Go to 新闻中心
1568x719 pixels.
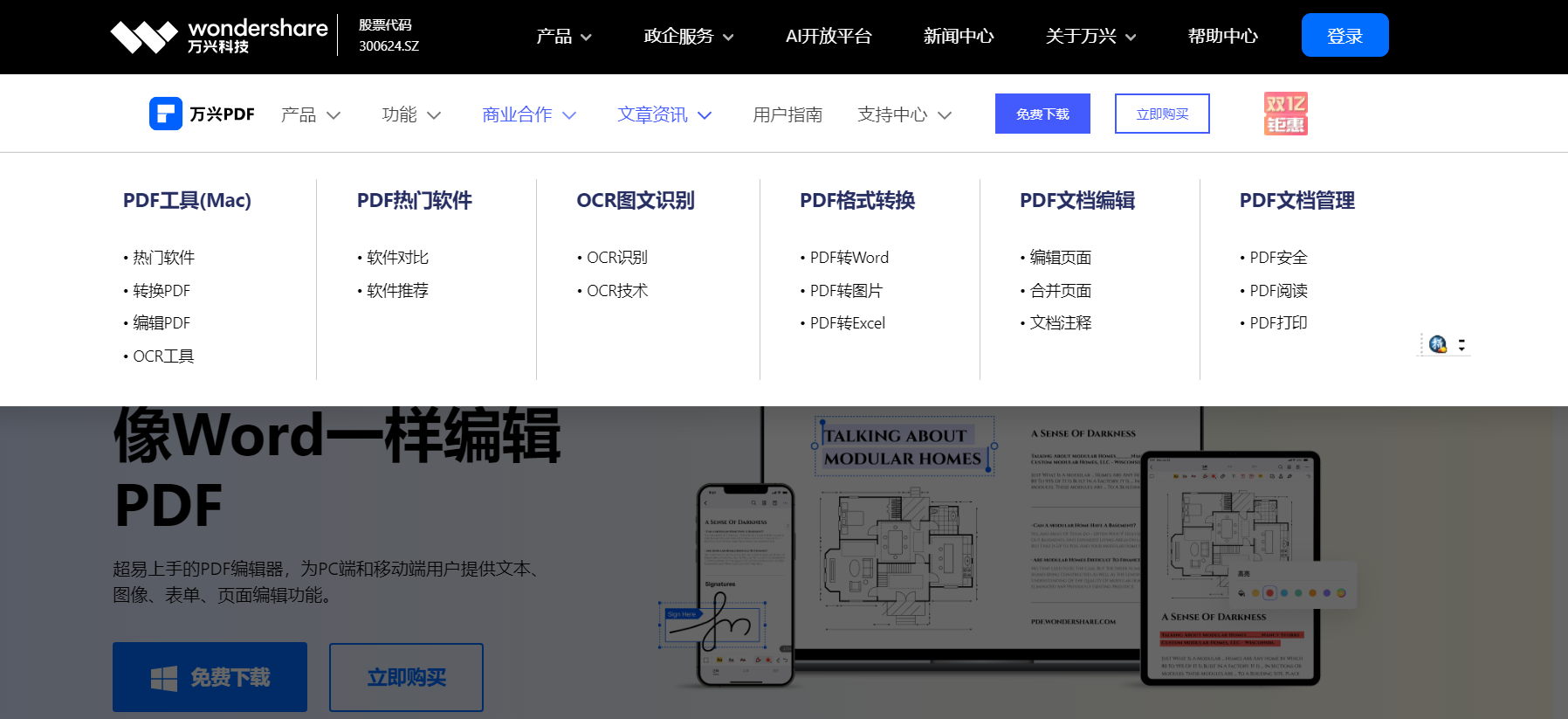point(959,36)
